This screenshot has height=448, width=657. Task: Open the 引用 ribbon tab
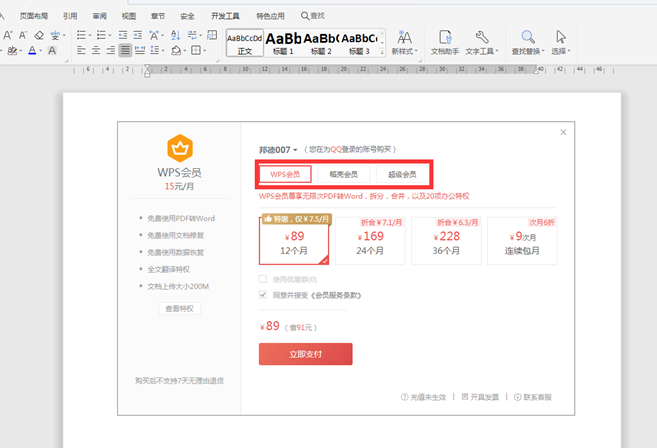pyautogui.click(x=70, y=16)
